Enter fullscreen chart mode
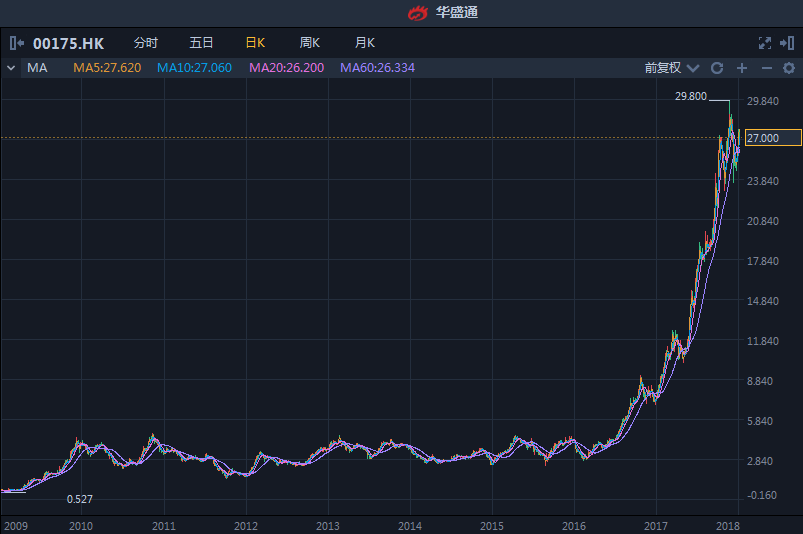Screen dimensions: 803x534 coord(765,43)
